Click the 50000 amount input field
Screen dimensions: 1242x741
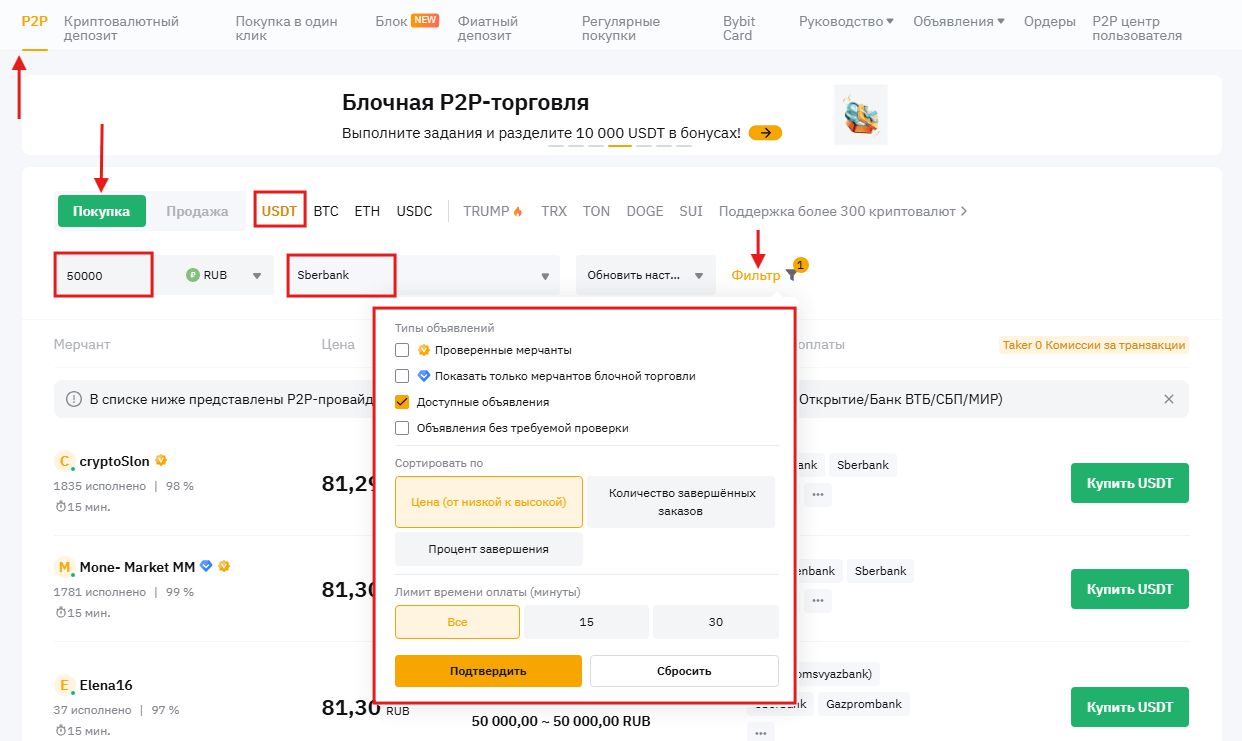[x=102, y=275]
